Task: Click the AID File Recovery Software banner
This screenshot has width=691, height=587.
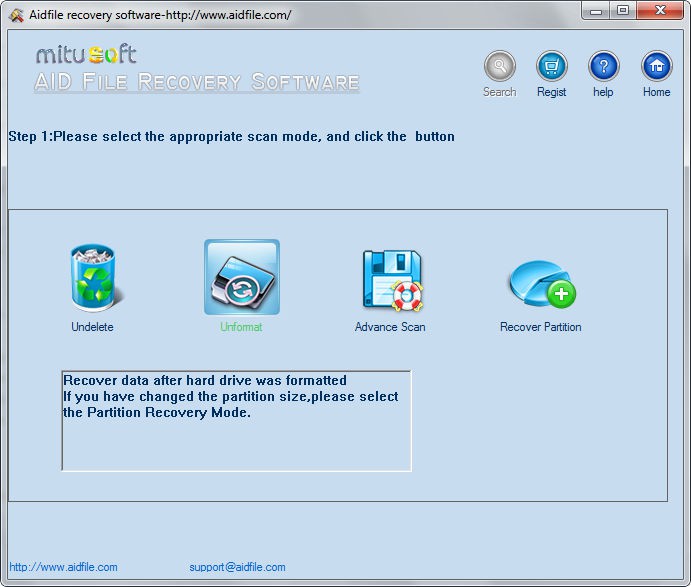Action: 197,82
